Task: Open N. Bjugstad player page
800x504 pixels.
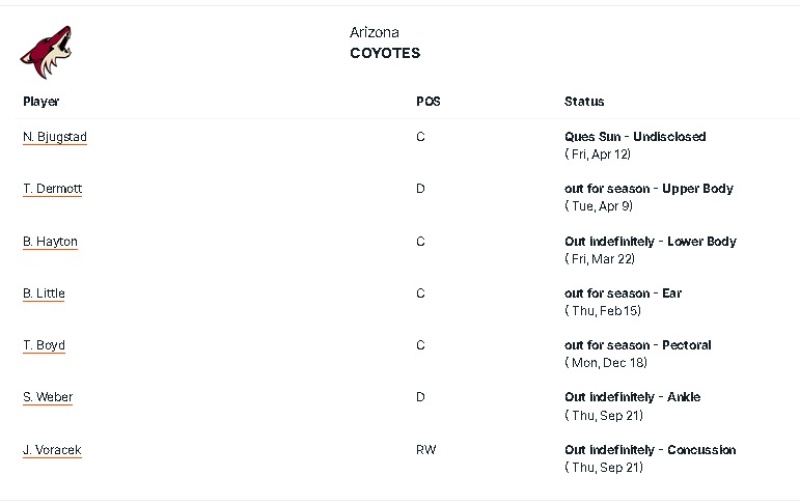Action: (55, 137)
